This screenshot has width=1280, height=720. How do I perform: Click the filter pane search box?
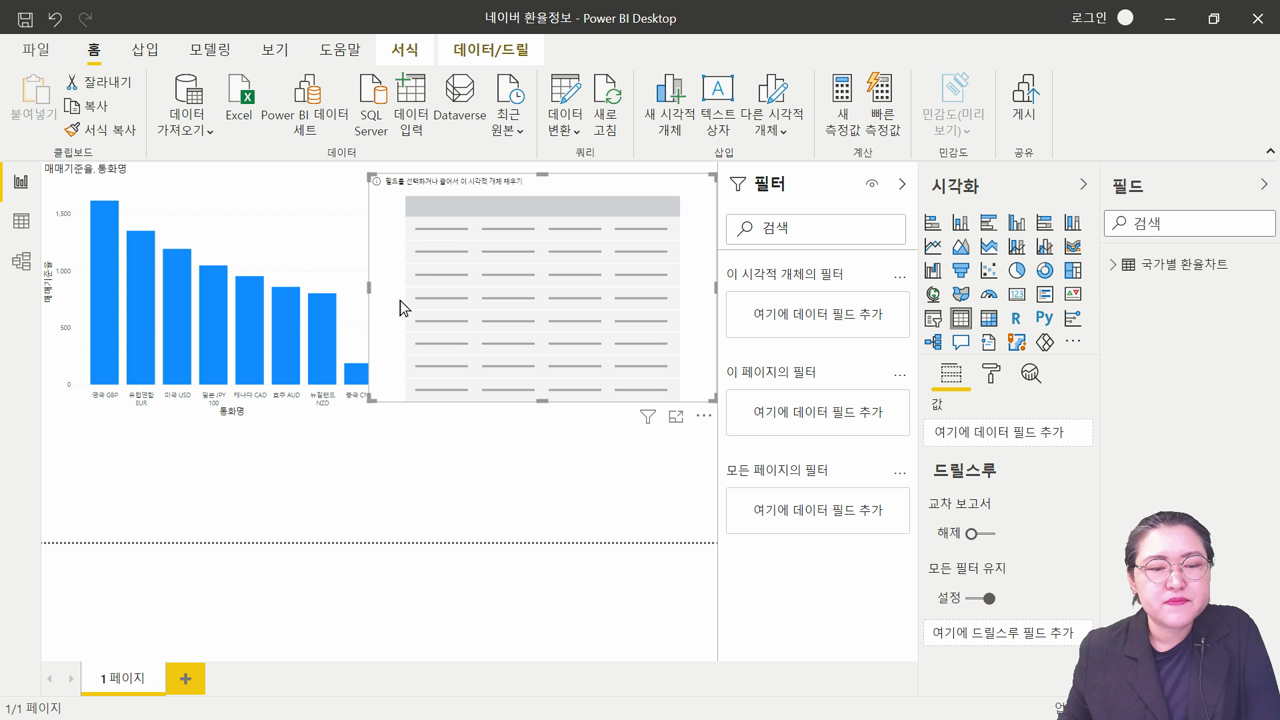tap(816, 228)
